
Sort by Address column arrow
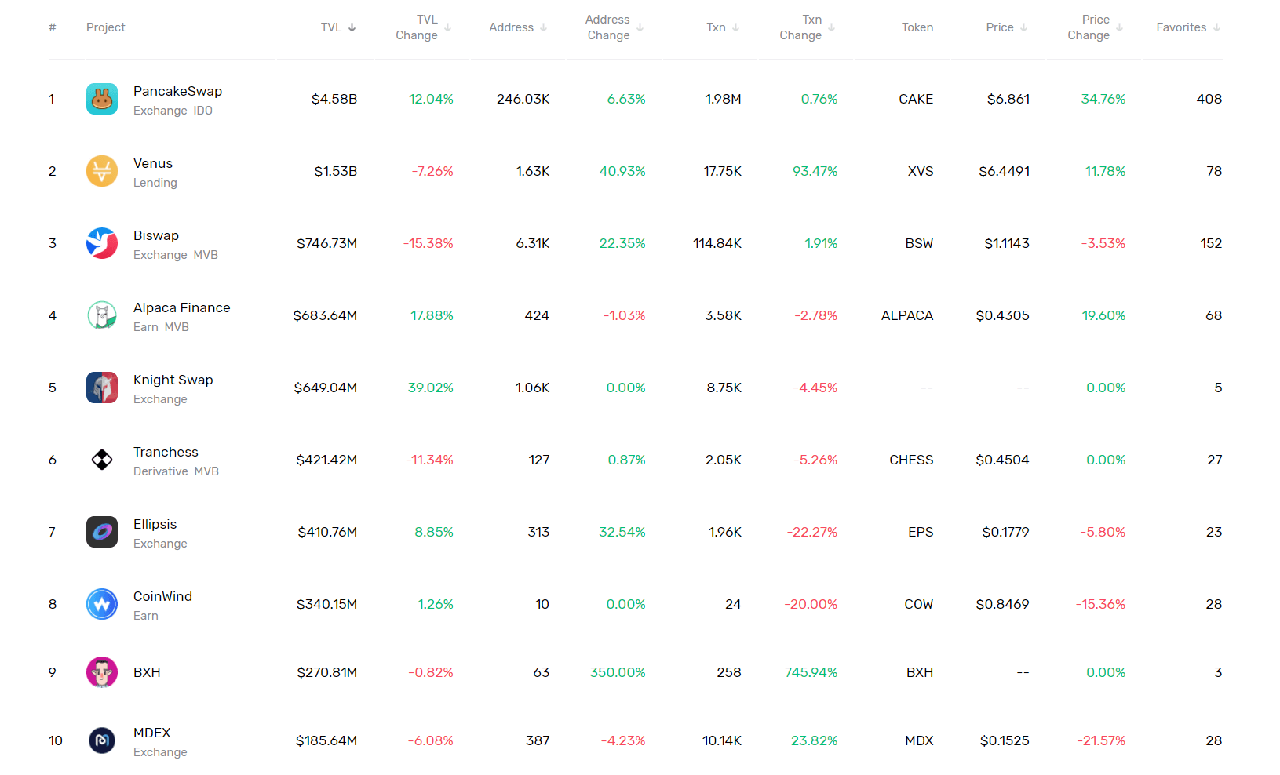pos(543,27)
